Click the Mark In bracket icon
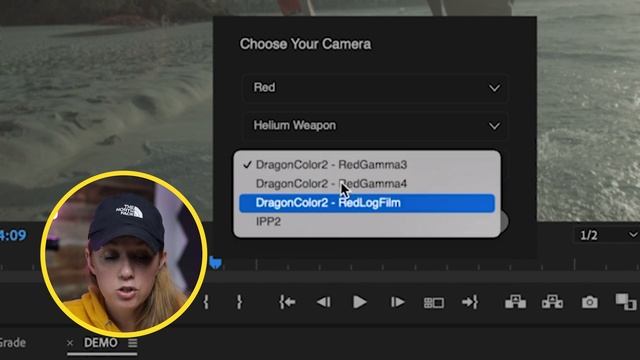640x360 pixels. pyautogui.click(x=206, y=302)
